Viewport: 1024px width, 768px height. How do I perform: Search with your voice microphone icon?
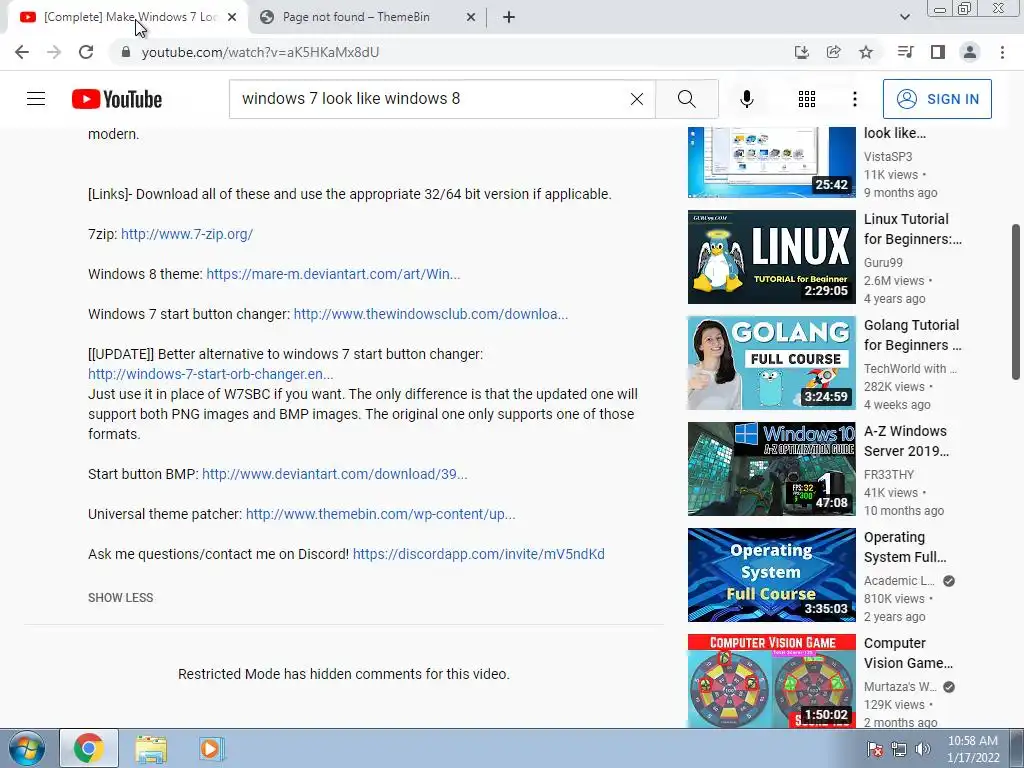(x=746, y=99)
